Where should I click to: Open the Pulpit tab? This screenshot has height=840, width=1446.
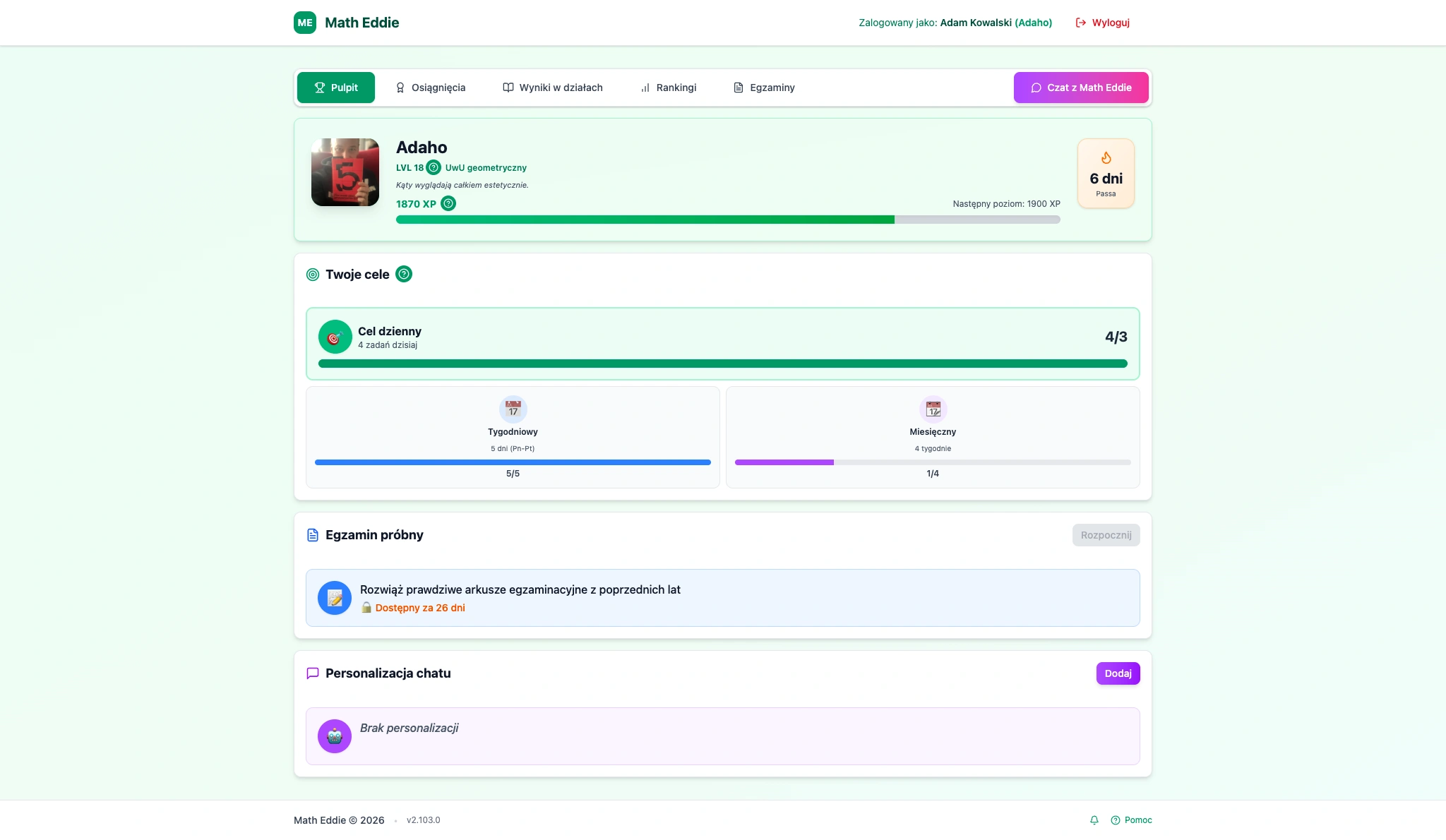tap(336, 88)
